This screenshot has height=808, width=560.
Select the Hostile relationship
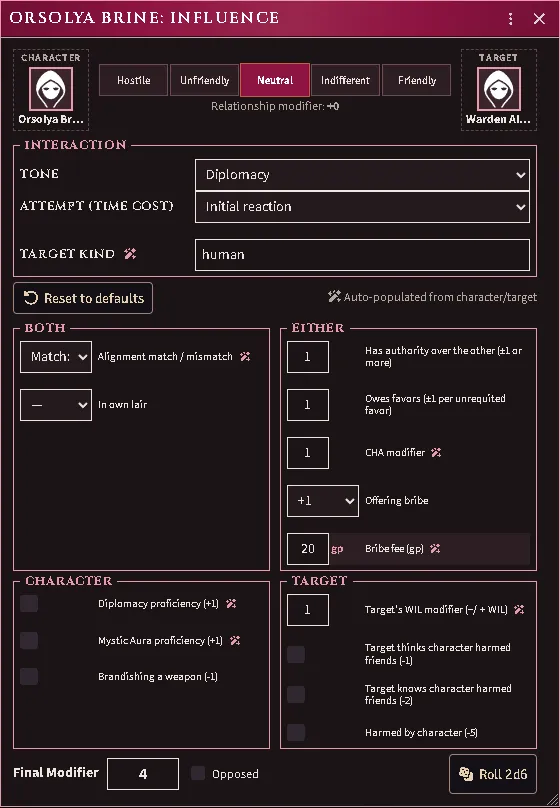[x=133, y=80]
